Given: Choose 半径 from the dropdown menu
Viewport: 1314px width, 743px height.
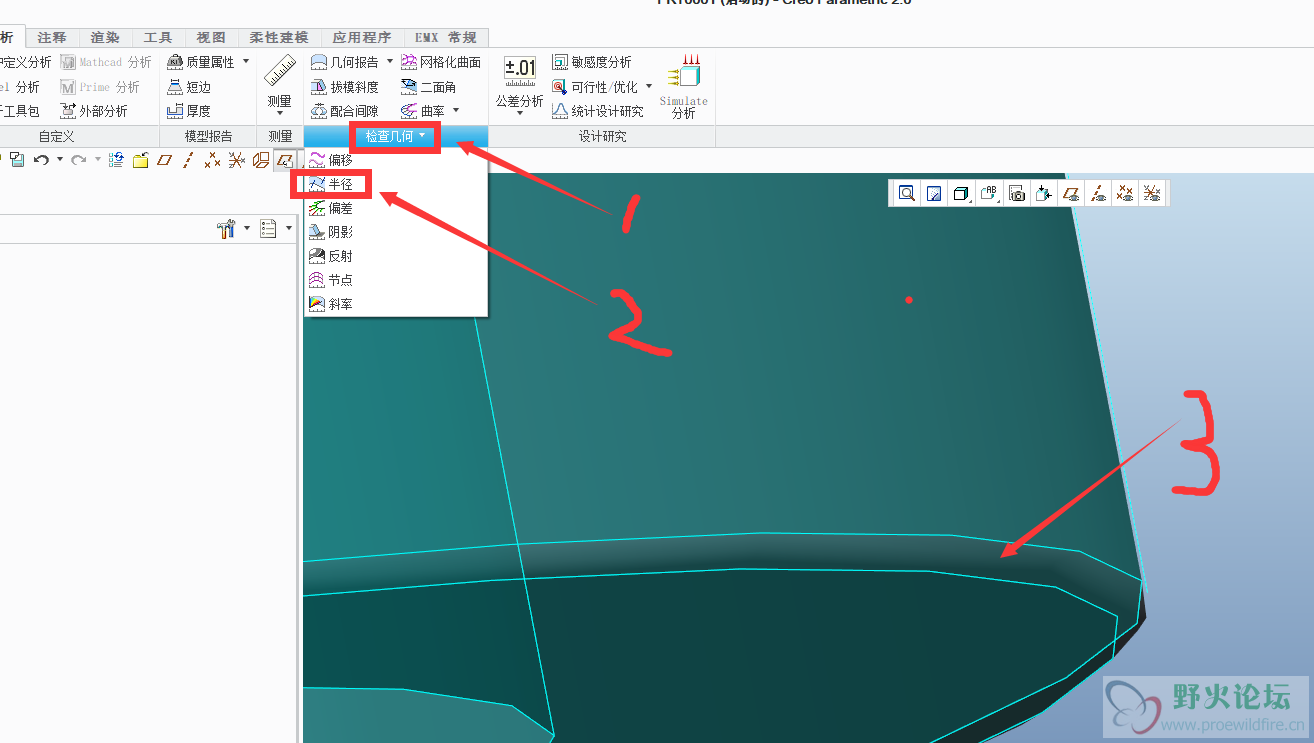Looking at the screenshot, I should click(396, 184).
